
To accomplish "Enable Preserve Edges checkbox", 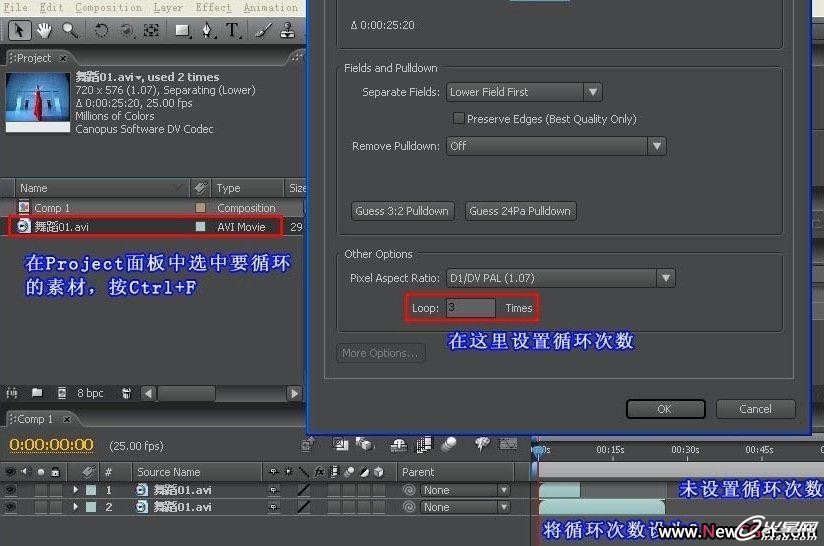I will point(459,119).
